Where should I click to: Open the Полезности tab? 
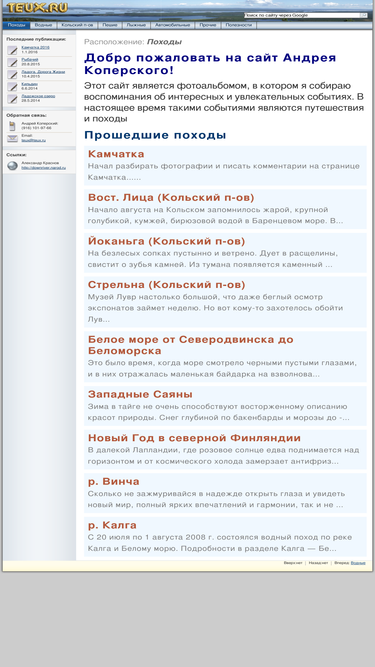point(239,25)
